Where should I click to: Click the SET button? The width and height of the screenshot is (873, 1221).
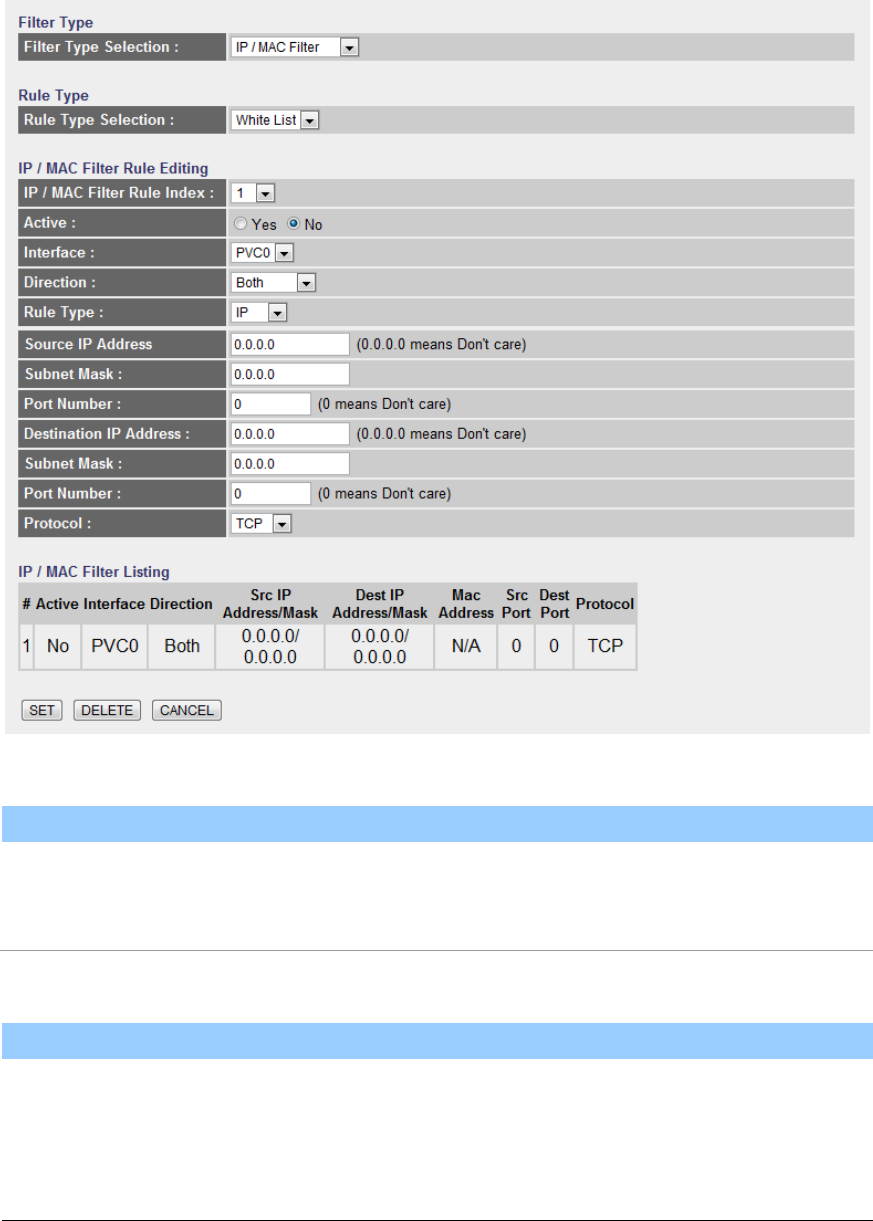point(42,710)
